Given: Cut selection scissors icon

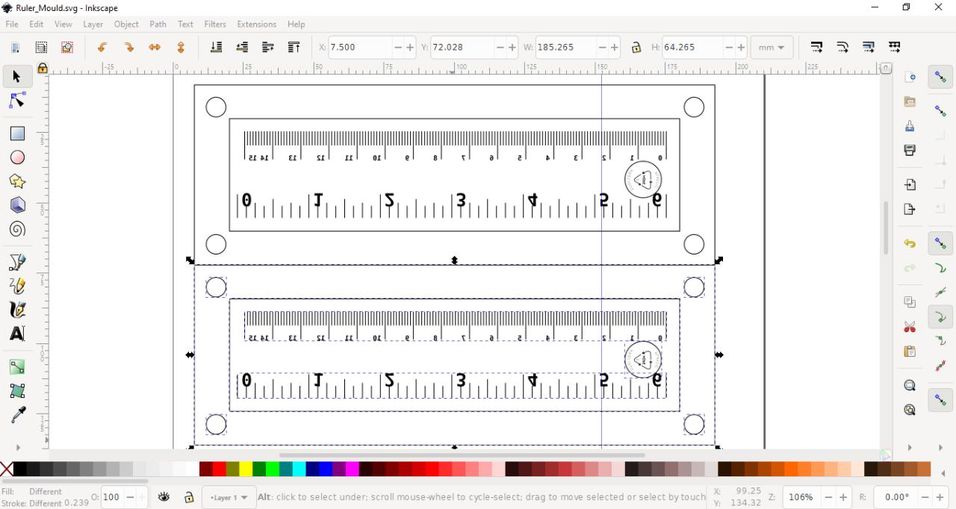Looking at the screenshot, I should tap(910, 327).
